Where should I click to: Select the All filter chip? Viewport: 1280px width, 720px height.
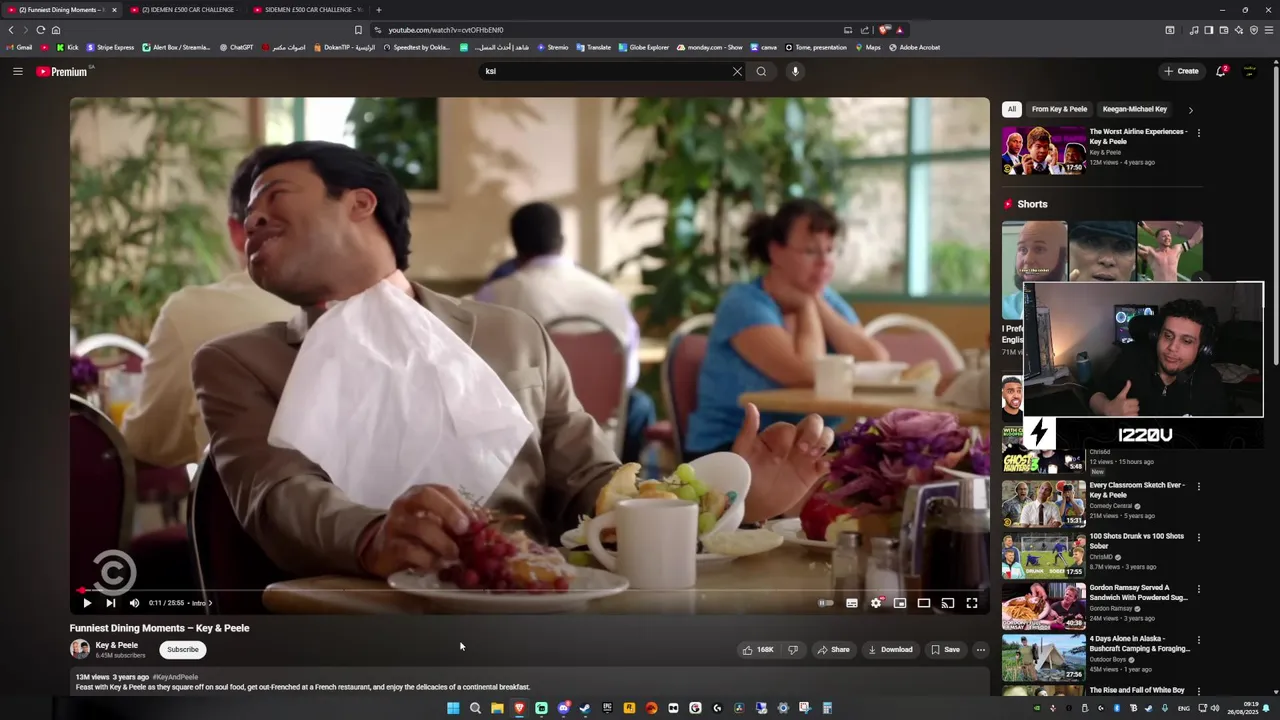1011,109
